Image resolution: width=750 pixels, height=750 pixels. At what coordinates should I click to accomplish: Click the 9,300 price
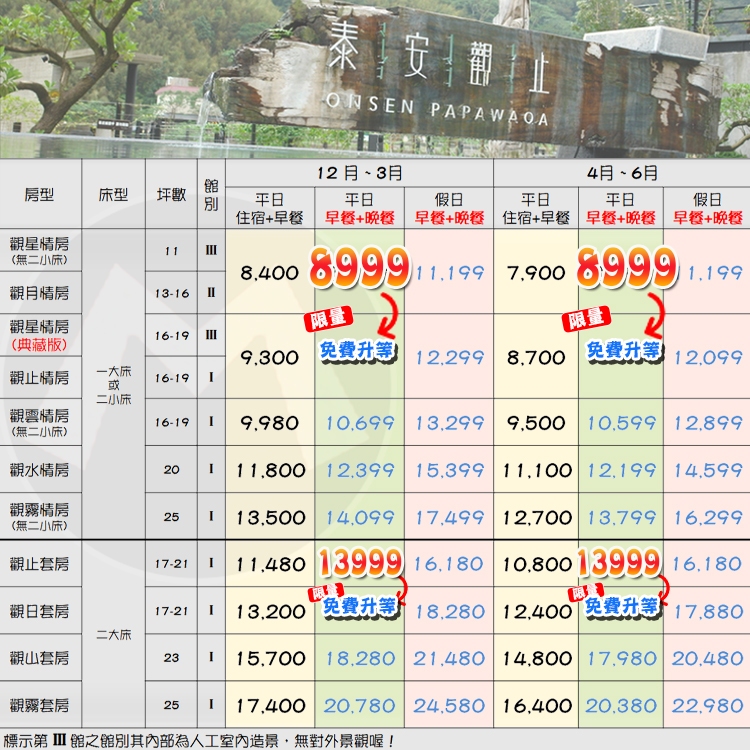click(x=270, y=358)
